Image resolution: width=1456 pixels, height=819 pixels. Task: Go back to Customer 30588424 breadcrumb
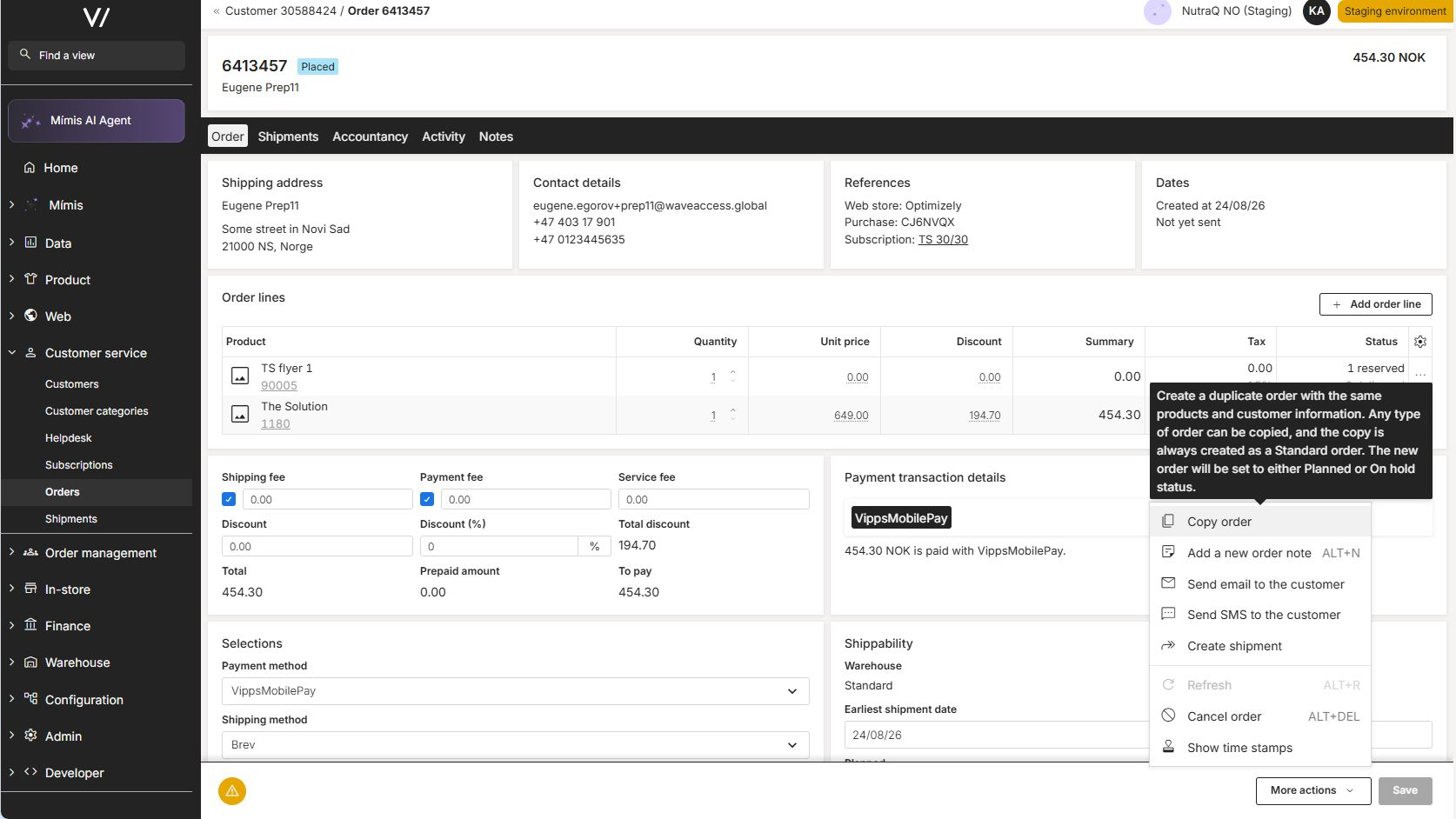[x=280, y=11]
